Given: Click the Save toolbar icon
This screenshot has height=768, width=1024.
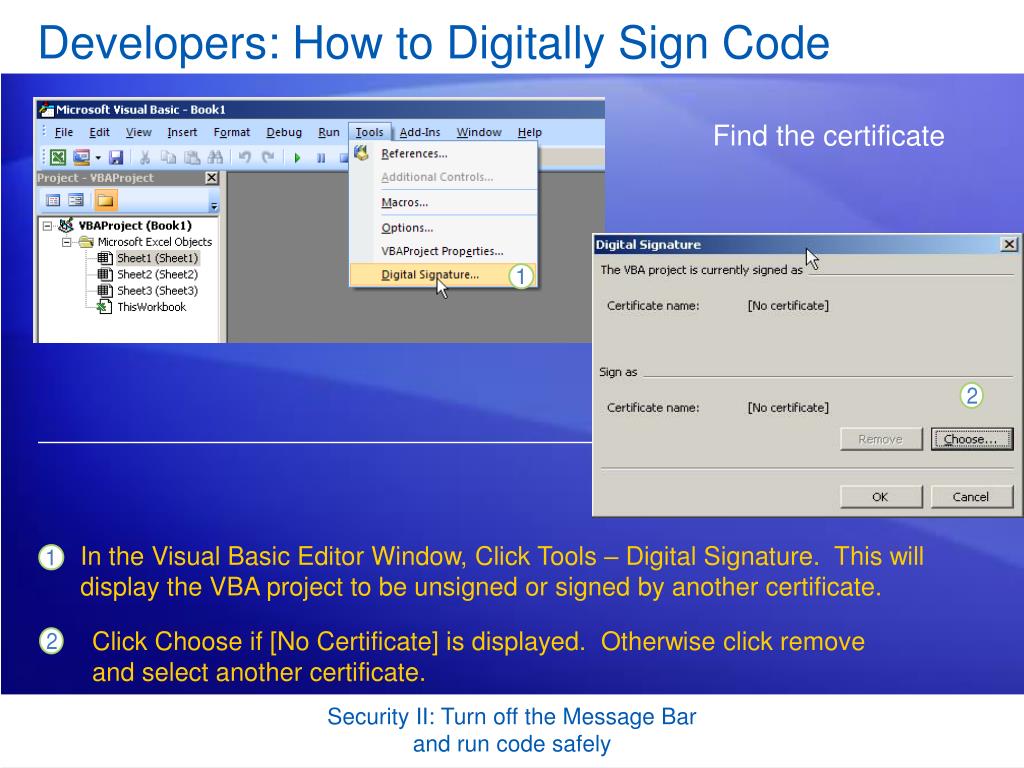Looking at the screenshot, I should point(116,157).
